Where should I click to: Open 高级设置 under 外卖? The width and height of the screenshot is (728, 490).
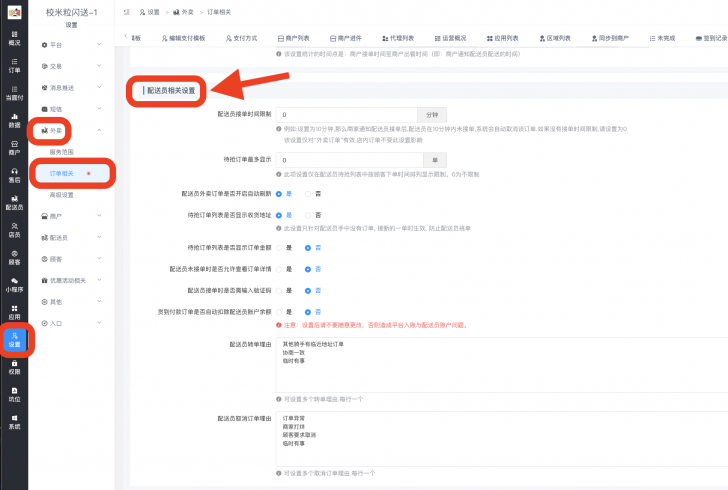62,195
